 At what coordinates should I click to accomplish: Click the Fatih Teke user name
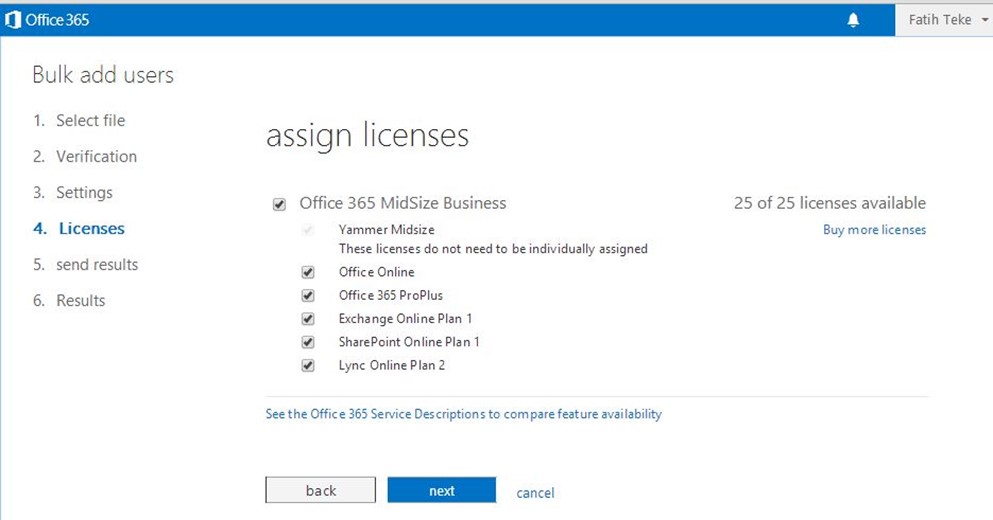940,20
